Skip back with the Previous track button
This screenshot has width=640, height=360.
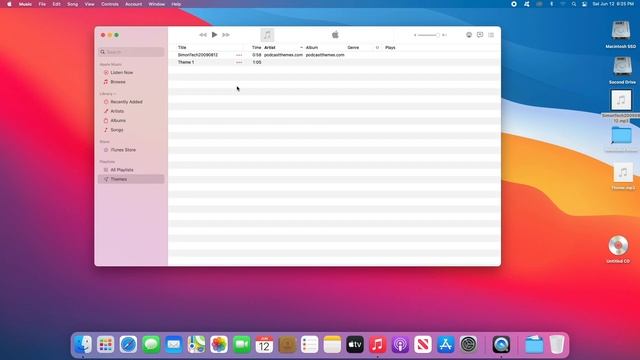pyautogui.click(x=203, y=35)
